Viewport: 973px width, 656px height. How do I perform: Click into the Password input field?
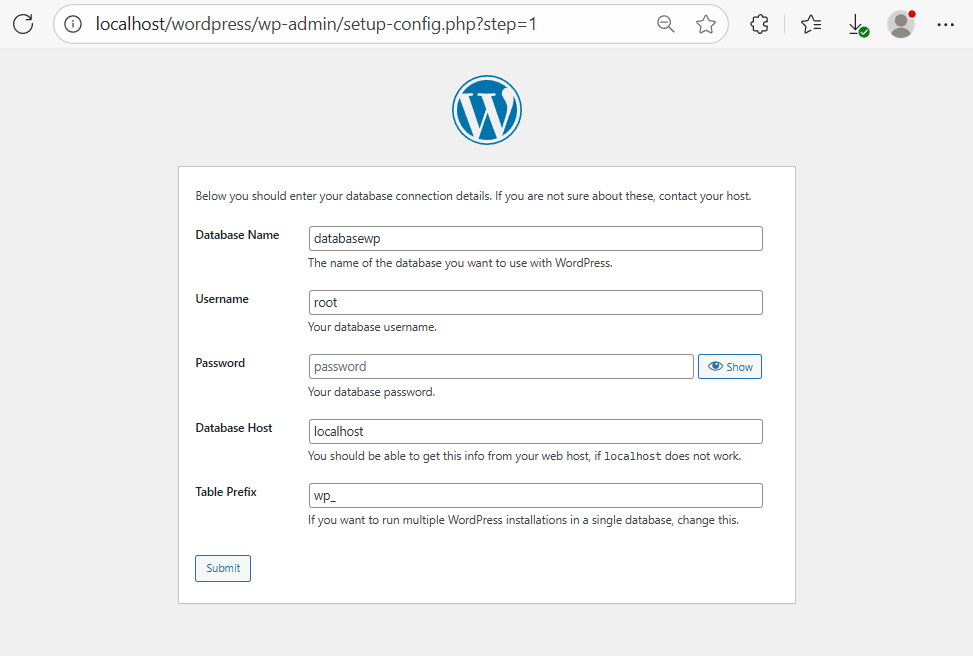pyautogui.click(x=500, y=367)
